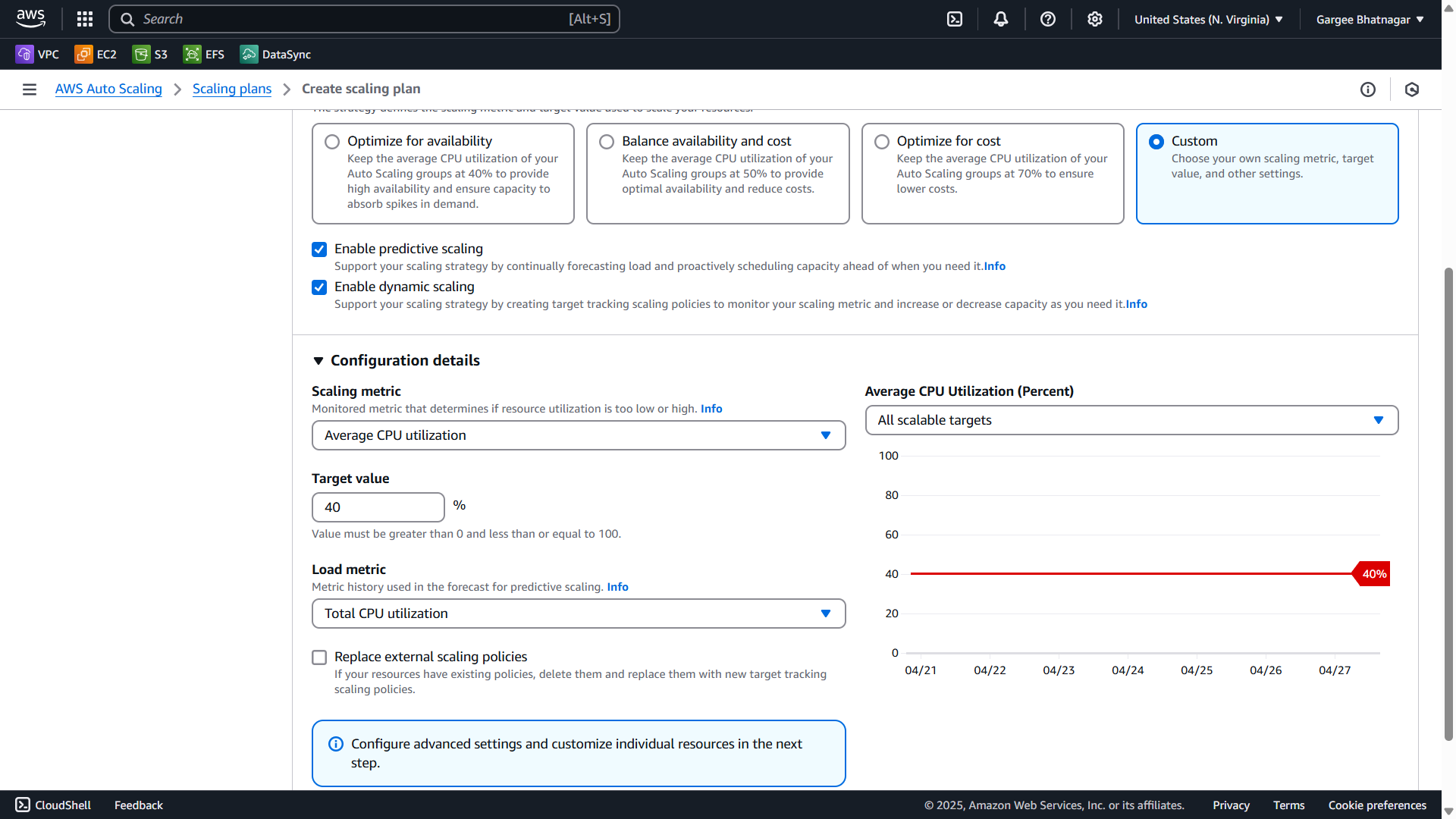Image resolution: width=1456 pixels, height=819 pixels.
Task: Open Info link for Load metric
Action: [x=617, y=587]
